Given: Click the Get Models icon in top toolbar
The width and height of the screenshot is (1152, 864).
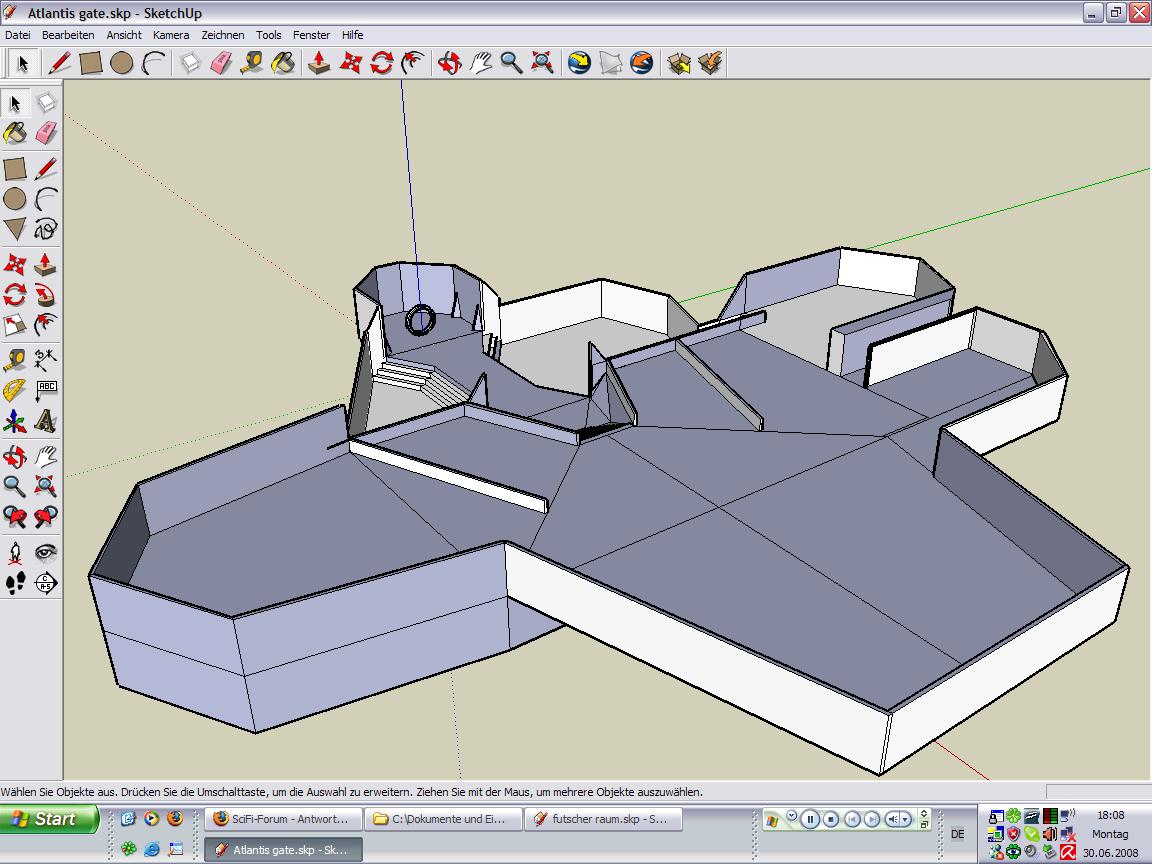Looking at the screenshot, I should pos(679,63).
